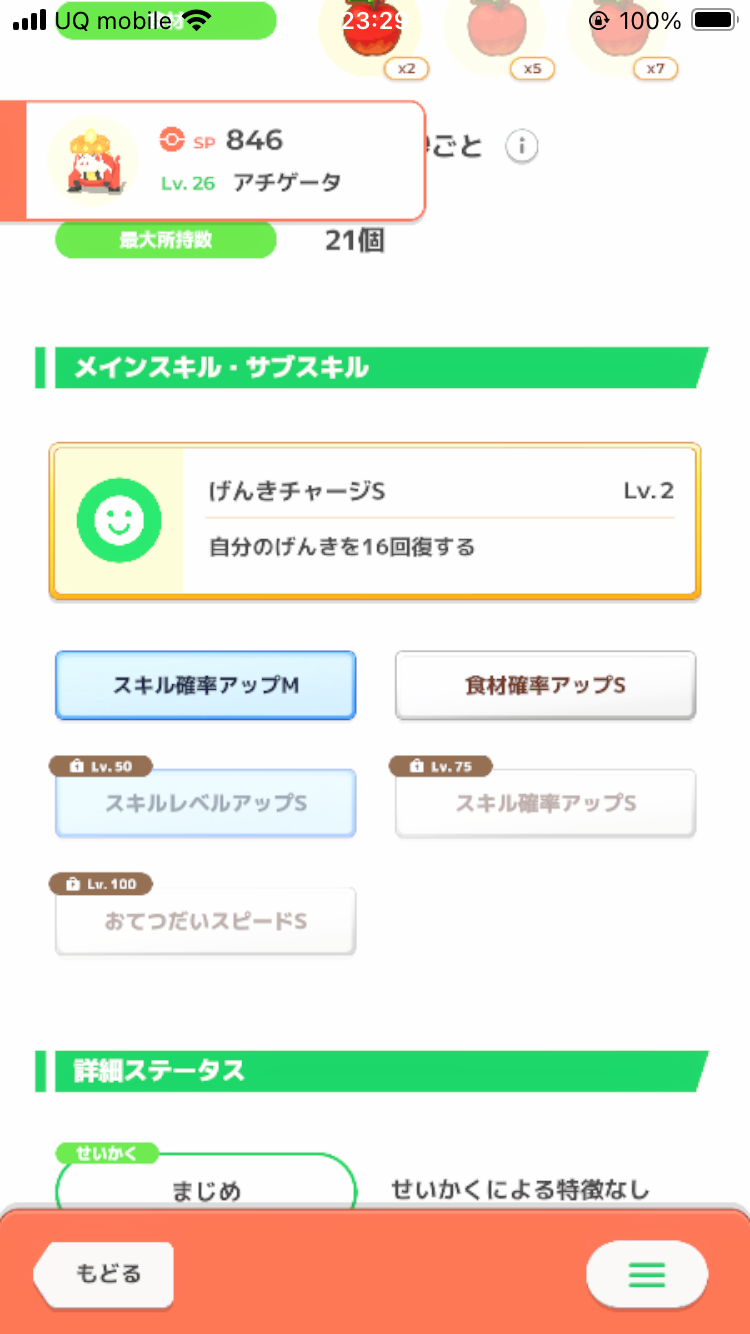Tap the アチゲータ Pokémon portrait icon
This screenshot has height=1334, width=750.
[x=93, y=161]
